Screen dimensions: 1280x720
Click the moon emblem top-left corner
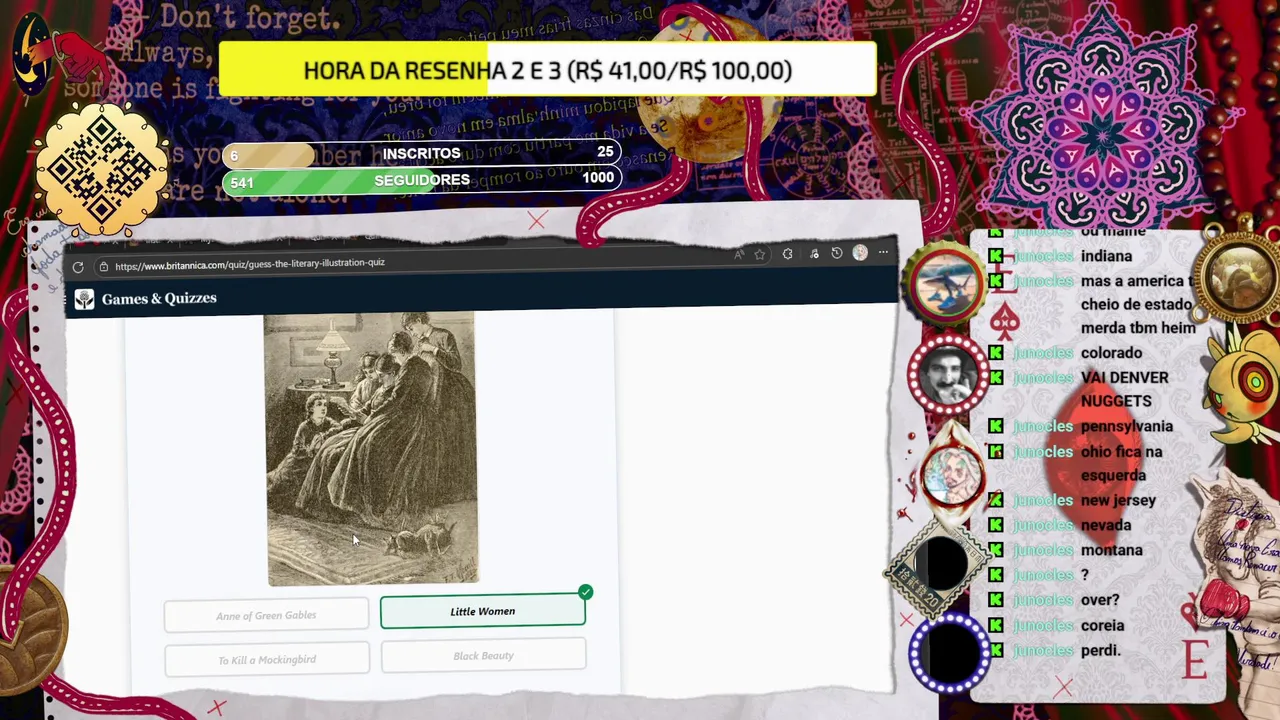tap(33, 55)
